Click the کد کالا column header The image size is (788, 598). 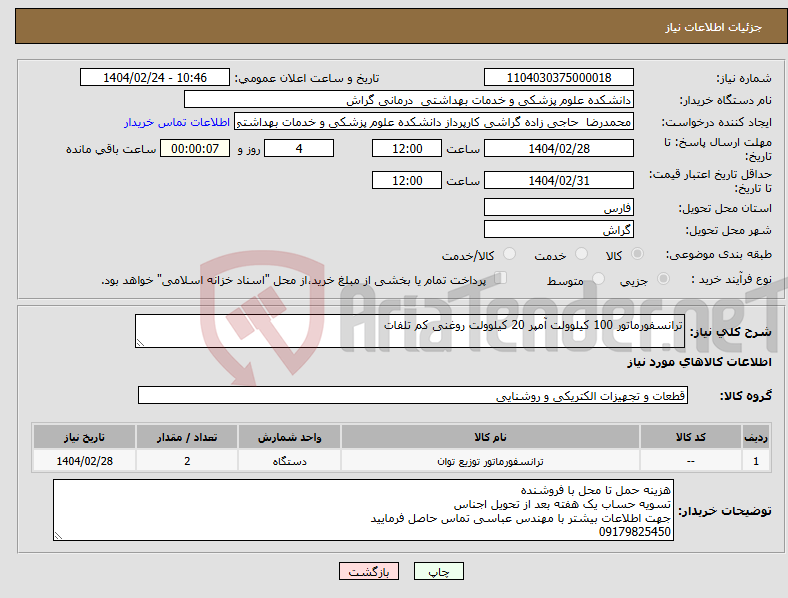691,437
